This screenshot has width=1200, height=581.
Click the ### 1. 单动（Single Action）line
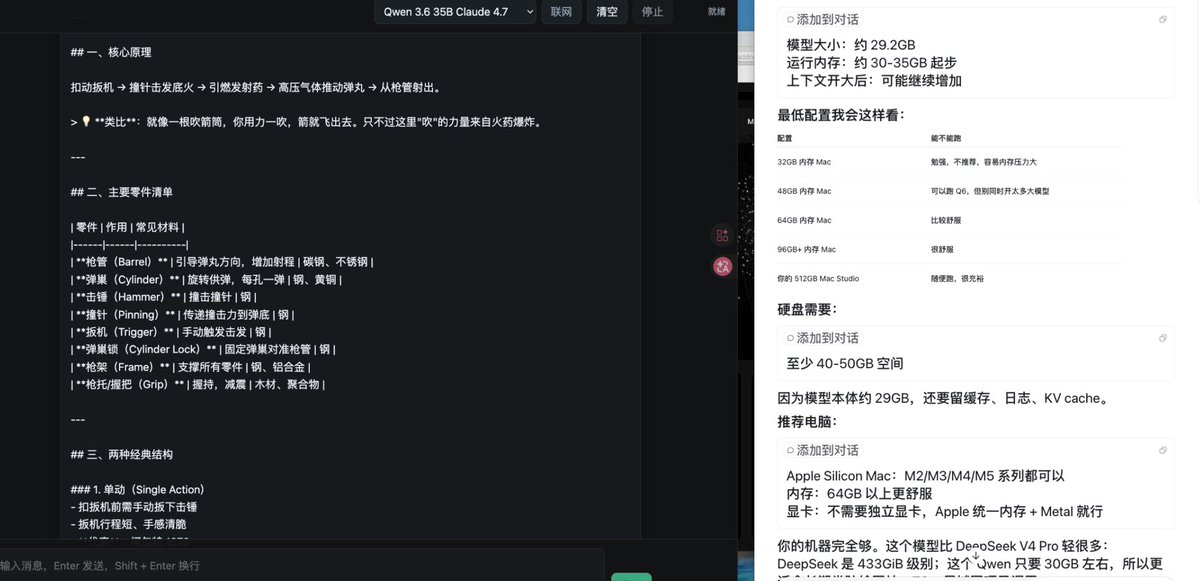138,489
